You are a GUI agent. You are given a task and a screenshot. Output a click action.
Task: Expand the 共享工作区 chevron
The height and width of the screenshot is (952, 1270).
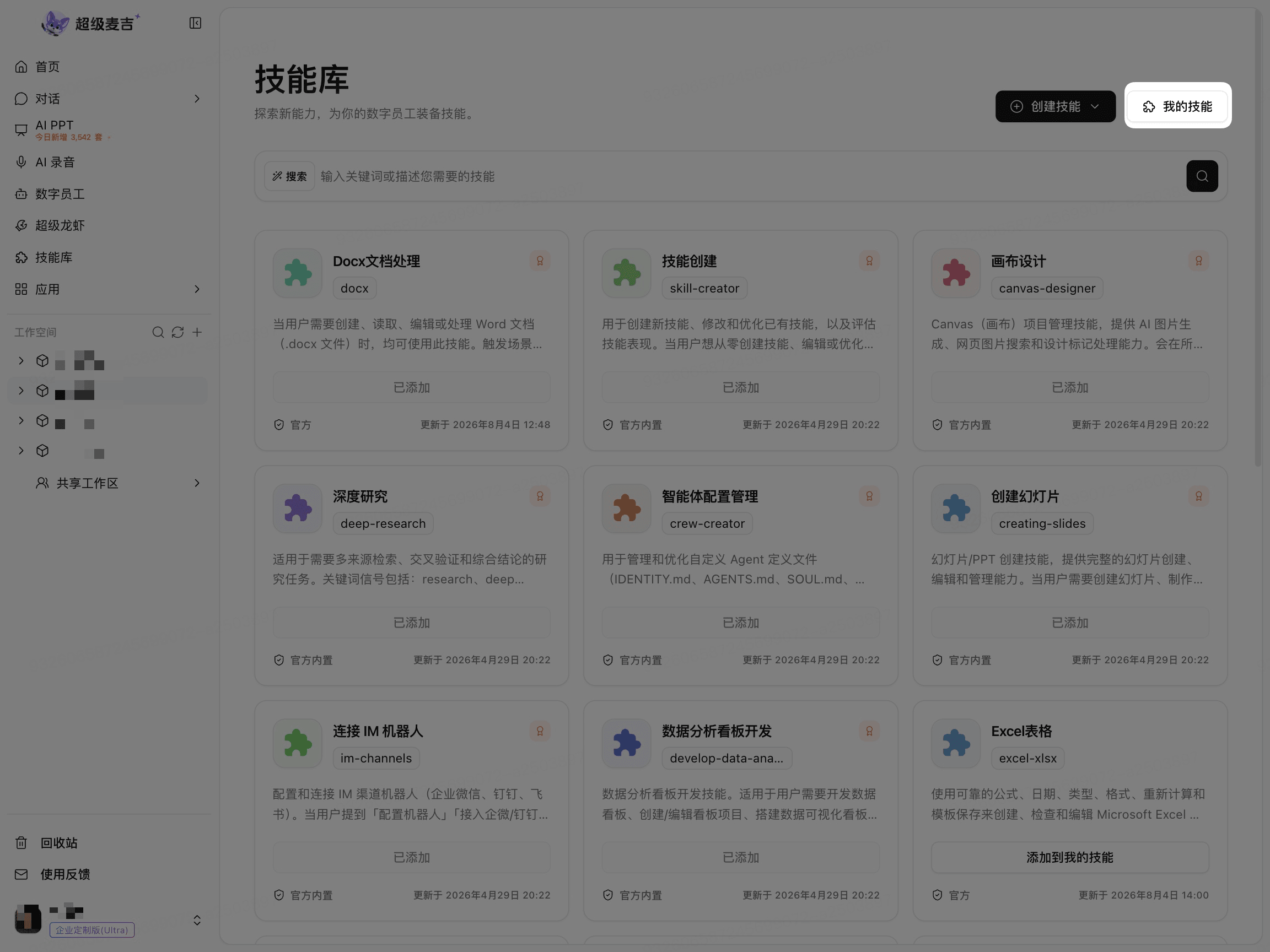[x=197, y=483]
